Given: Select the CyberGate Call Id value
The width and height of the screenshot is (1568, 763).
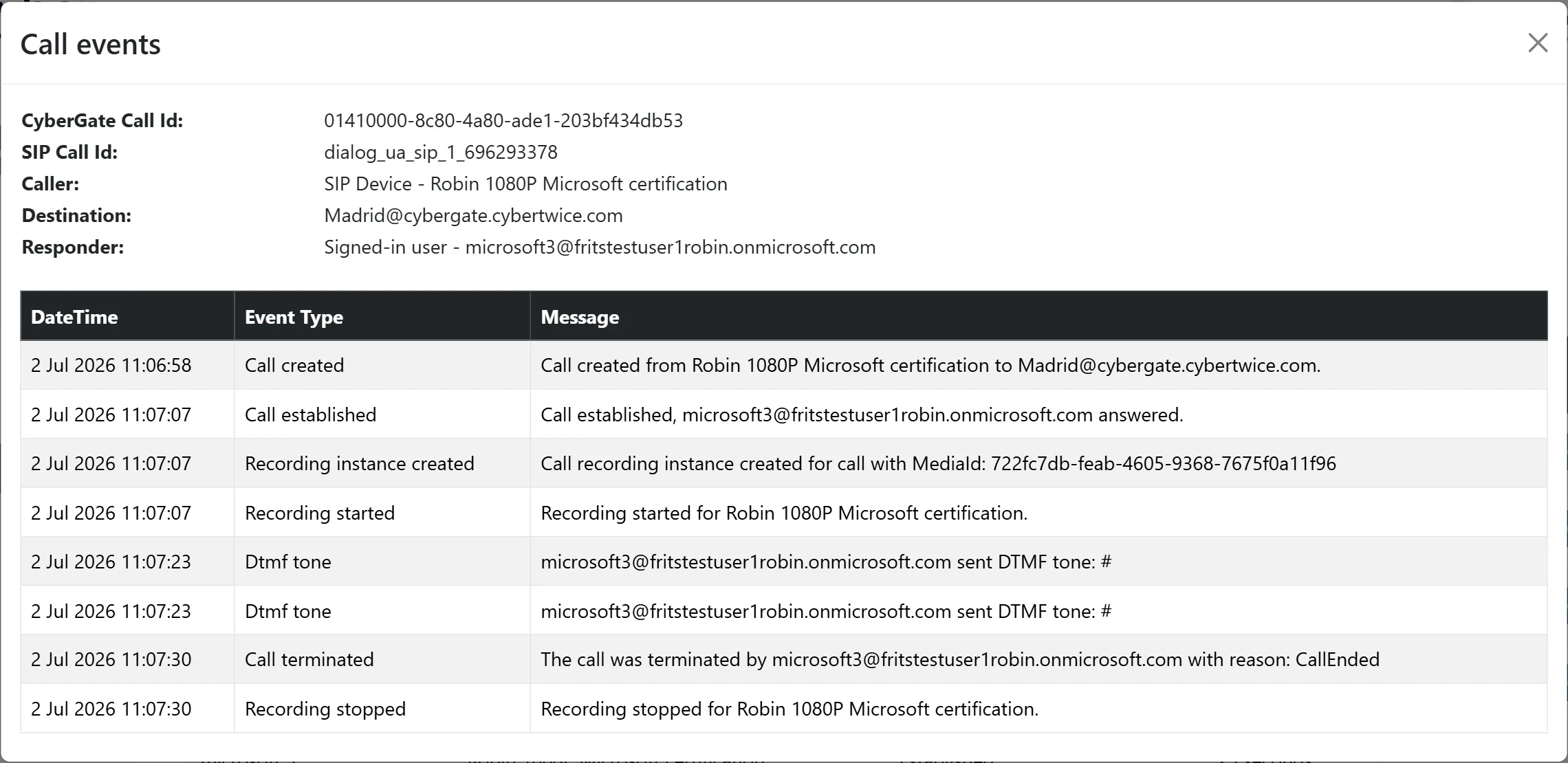Looking at the screenshot, I should point(503,121).
